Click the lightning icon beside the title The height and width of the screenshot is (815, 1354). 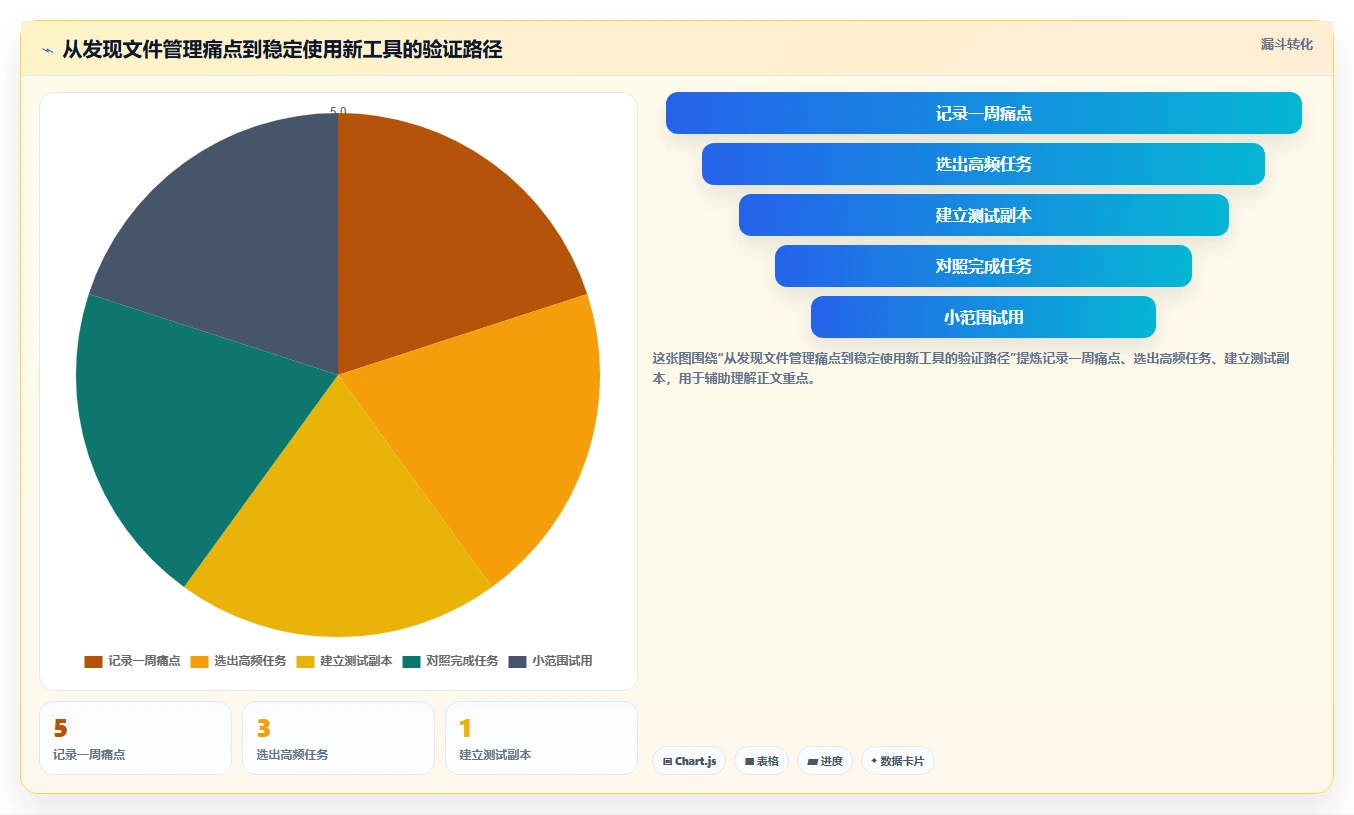(x=47, y=50)
